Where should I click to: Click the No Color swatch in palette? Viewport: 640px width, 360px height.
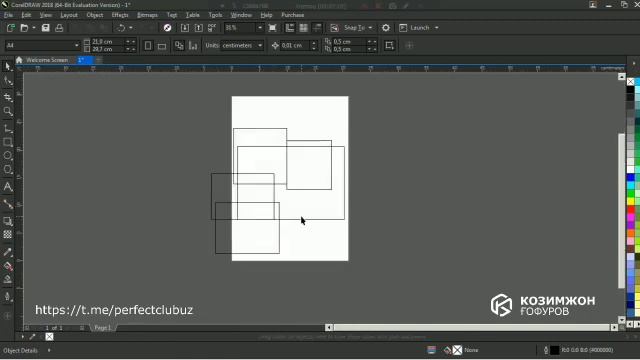click(631, 82)
